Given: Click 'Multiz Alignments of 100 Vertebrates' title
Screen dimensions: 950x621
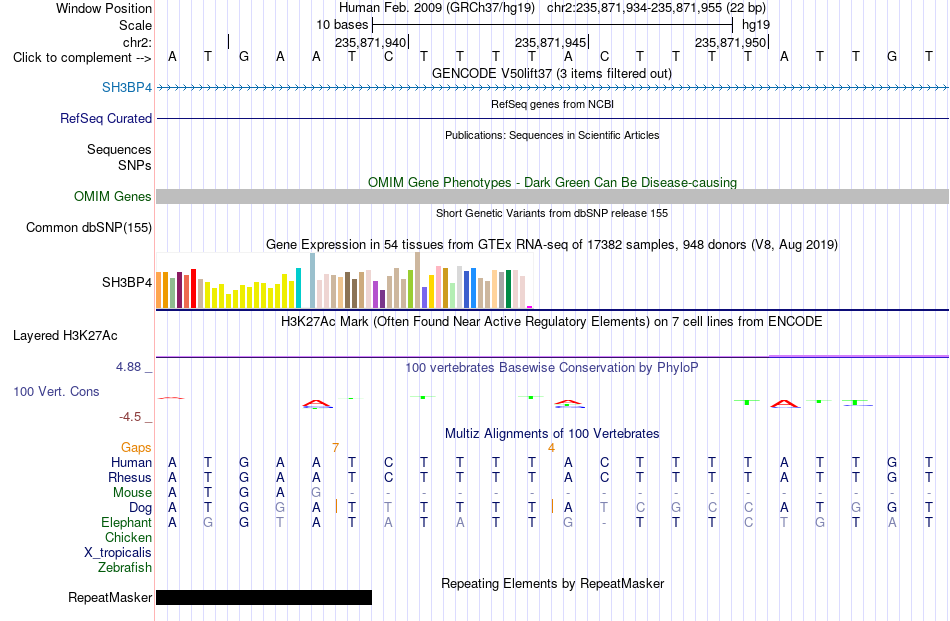Looking at the screenshot, I should click(x=552, y=434).
